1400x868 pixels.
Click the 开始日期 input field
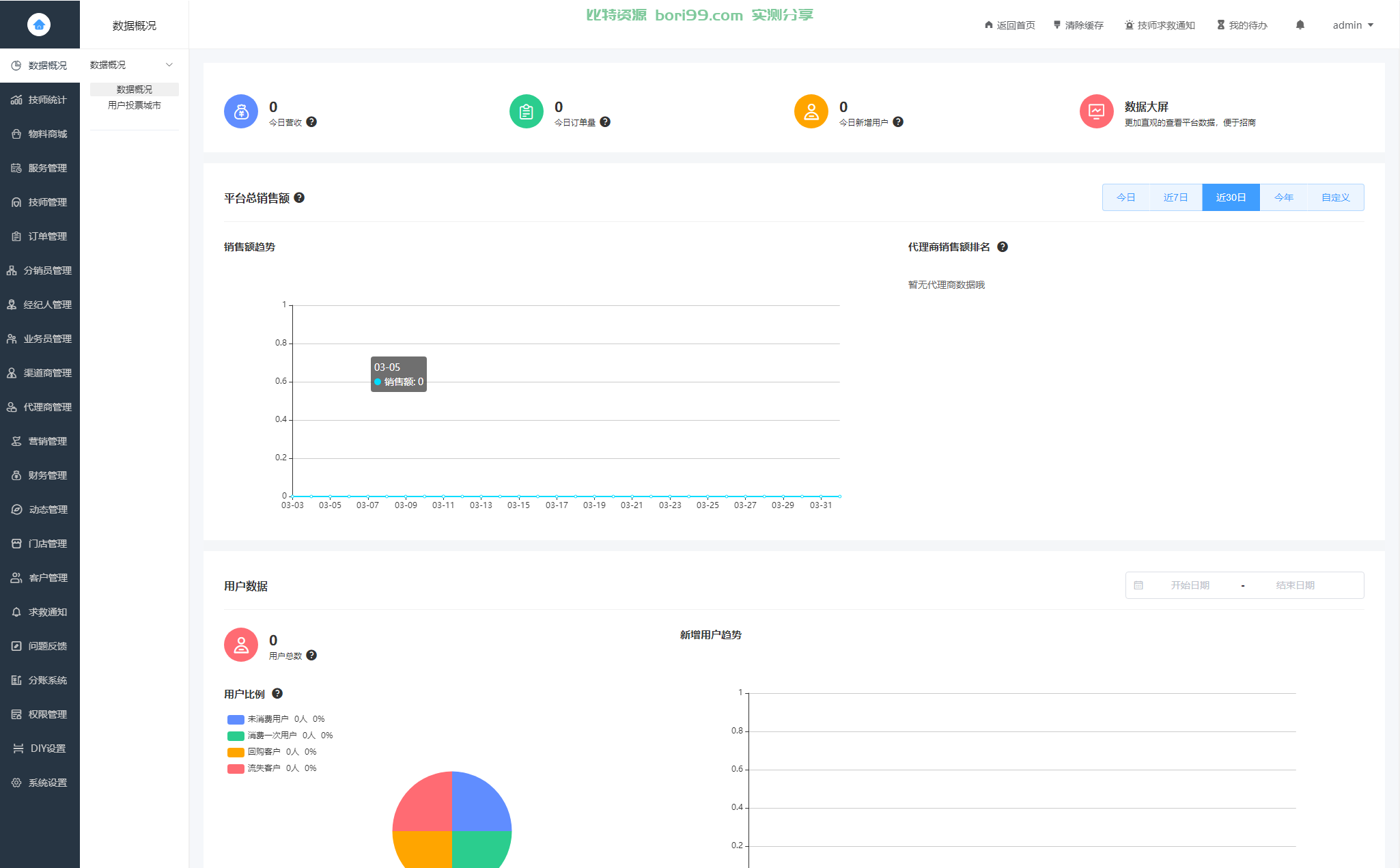coord(1190,585)
